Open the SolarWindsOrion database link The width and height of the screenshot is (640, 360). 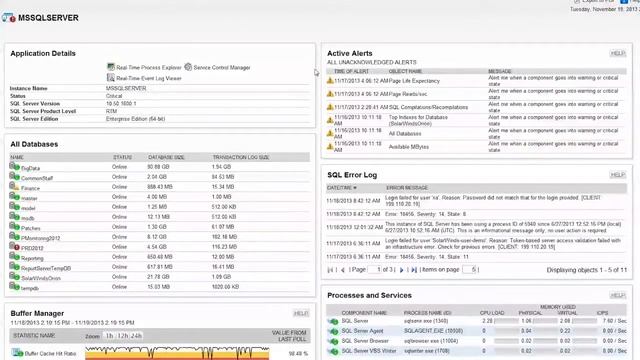(41, 278)
